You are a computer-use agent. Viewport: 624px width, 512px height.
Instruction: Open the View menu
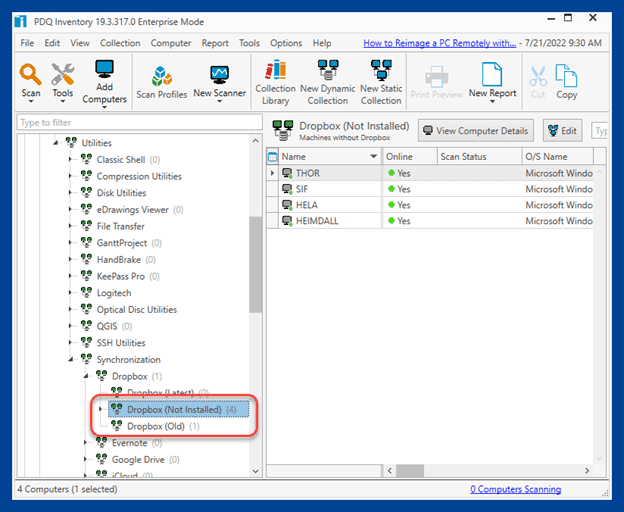click(x=80, y=43)
